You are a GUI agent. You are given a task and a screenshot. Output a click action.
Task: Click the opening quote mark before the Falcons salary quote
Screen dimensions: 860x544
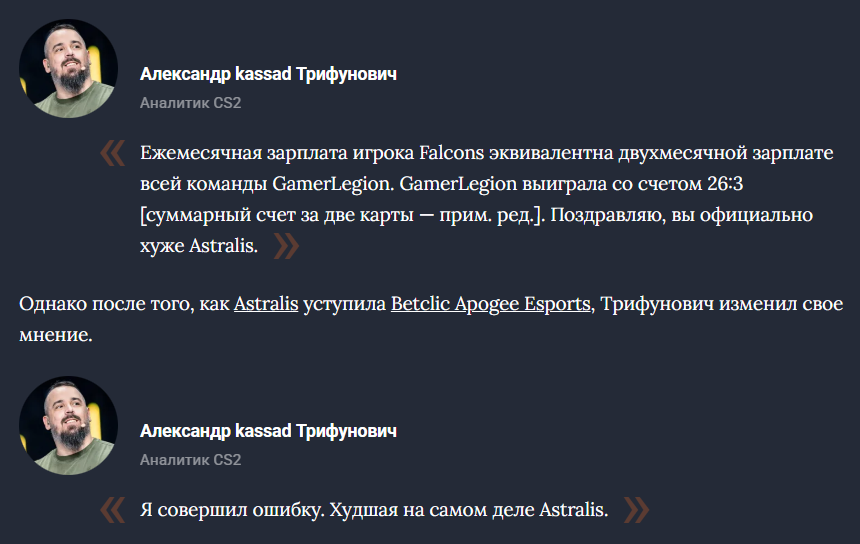pos(112,154)
